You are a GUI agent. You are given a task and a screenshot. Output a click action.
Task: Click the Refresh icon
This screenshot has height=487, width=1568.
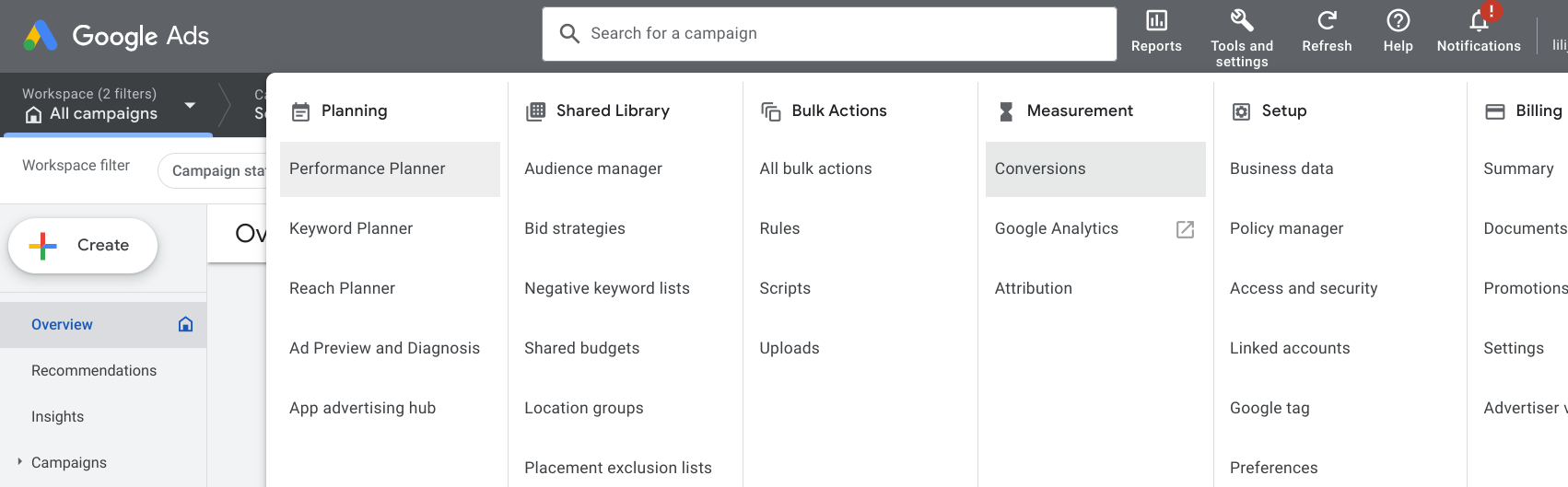(1327, 21)
